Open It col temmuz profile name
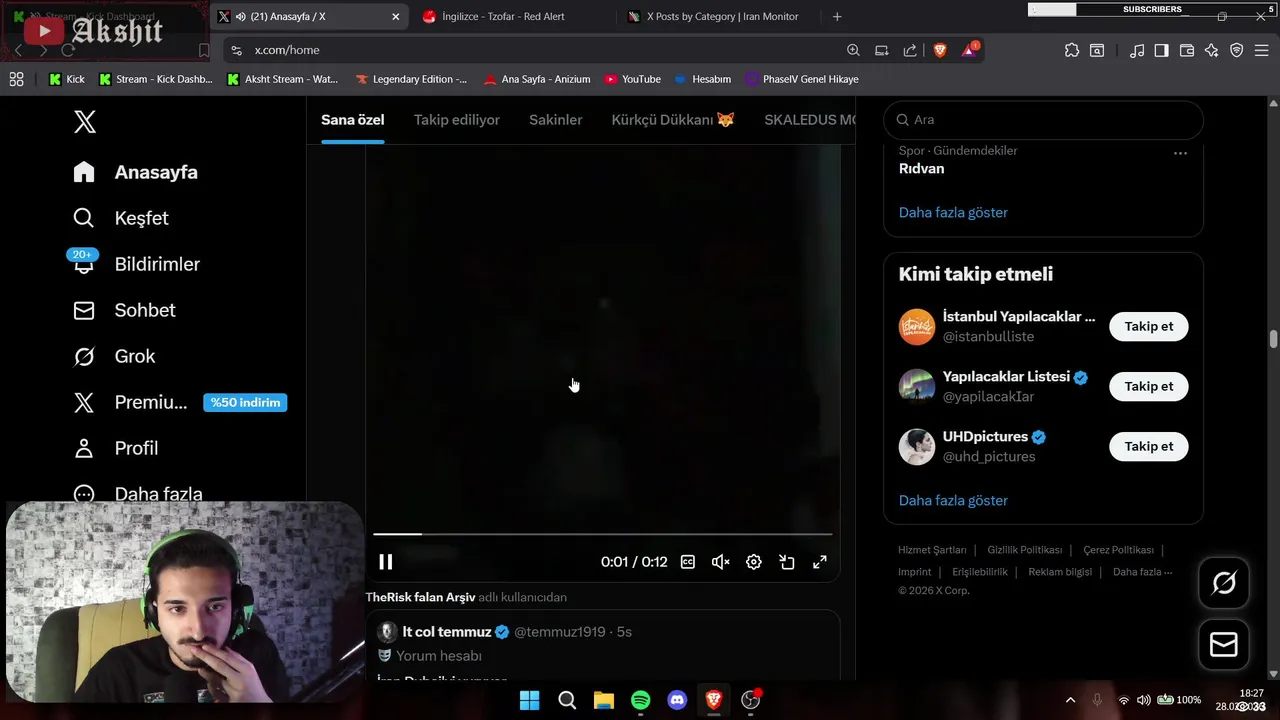This screenshot has height=720, width=1280. point(447,632)
